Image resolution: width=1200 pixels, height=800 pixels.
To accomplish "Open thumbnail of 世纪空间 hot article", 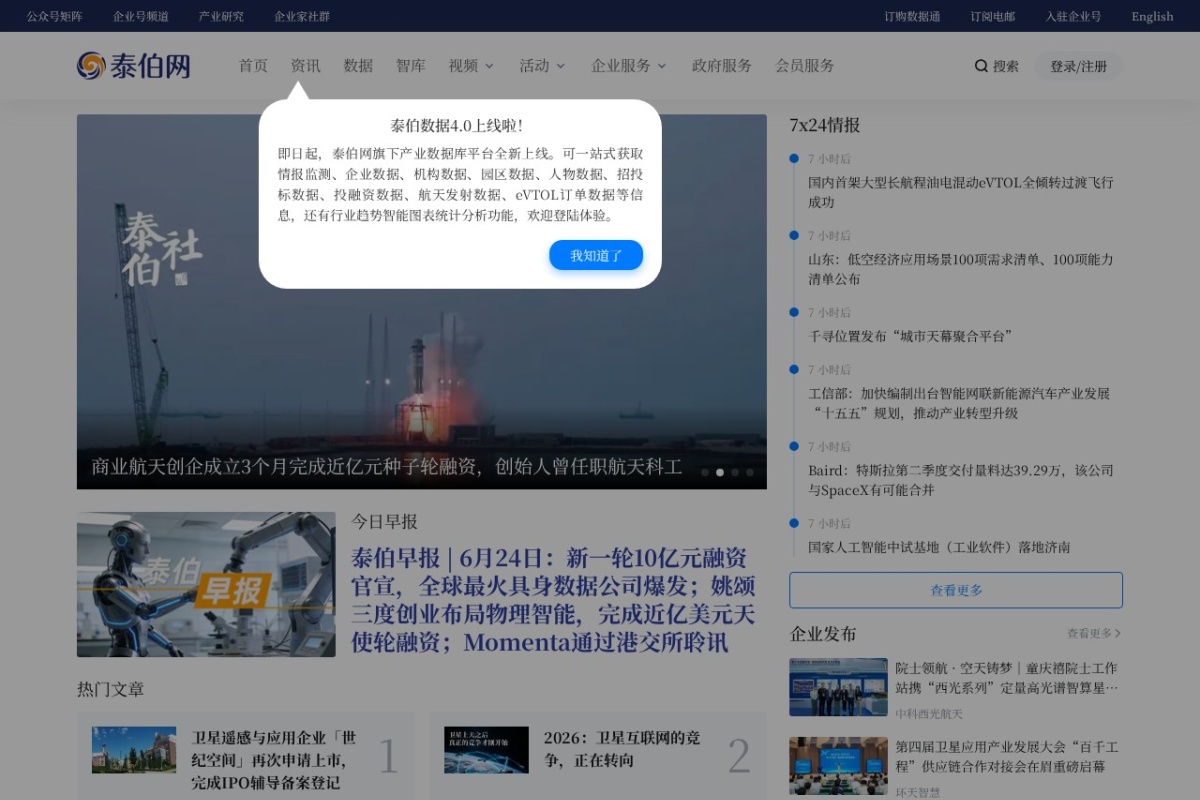I will pyautogui.click(x=134, y=750).
